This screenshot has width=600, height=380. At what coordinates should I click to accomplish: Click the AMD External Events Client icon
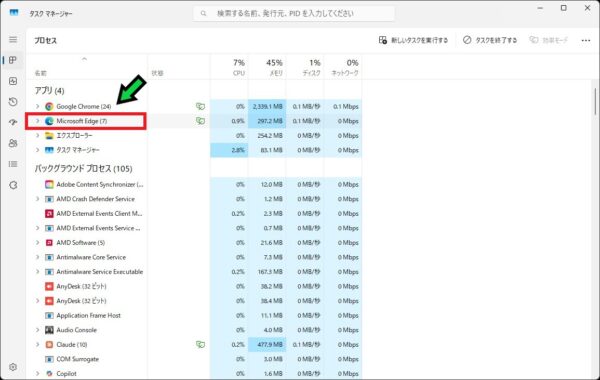pyautogui.click(x=49, y=214)
